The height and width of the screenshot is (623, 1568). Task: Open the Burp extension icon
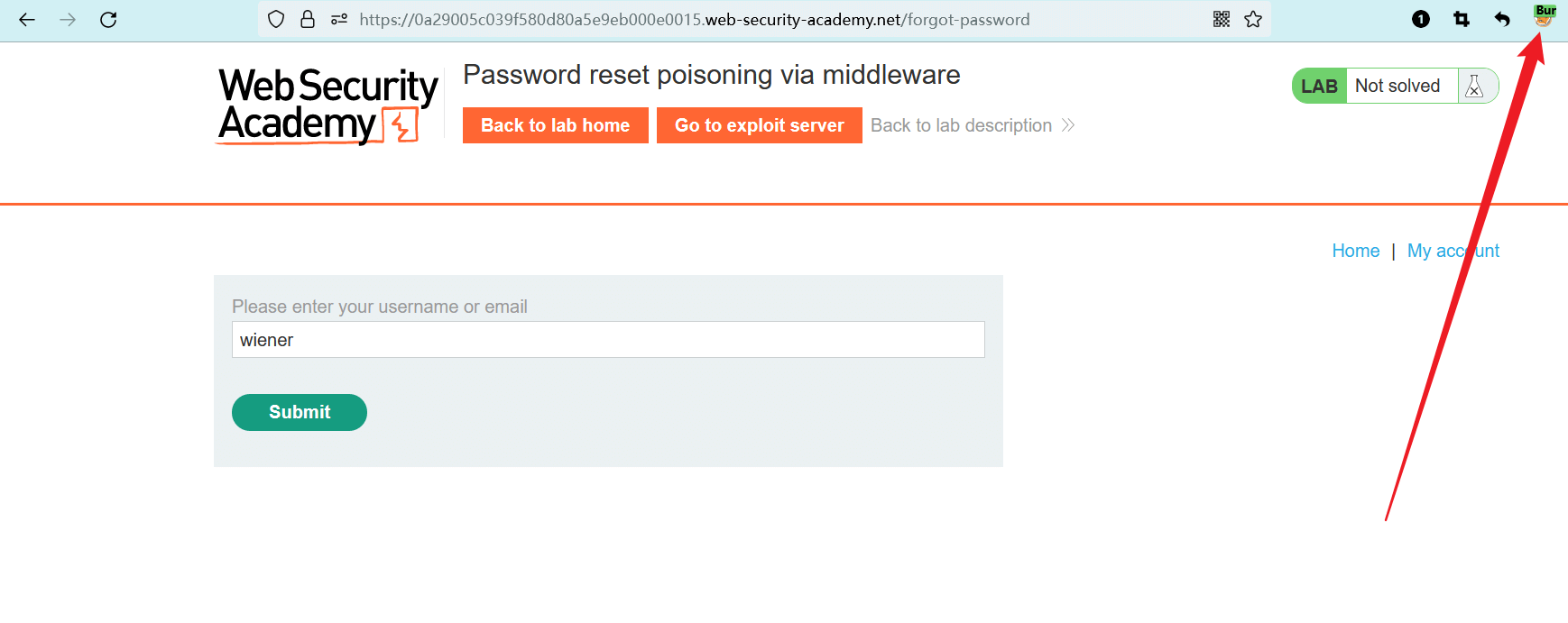tap(1544, 16)
